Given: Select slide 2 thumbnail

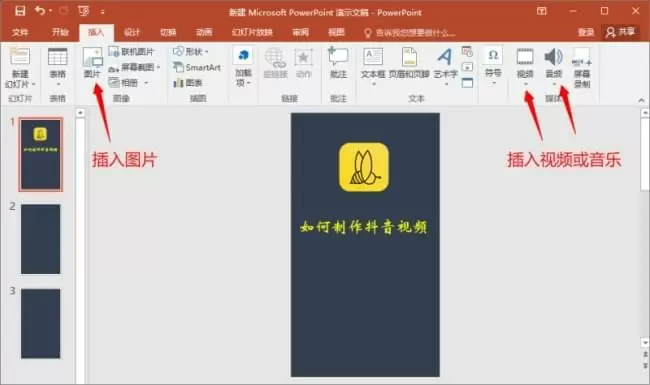Looking at the screenshot, I should pyautogui.click(x=41, y=239).
